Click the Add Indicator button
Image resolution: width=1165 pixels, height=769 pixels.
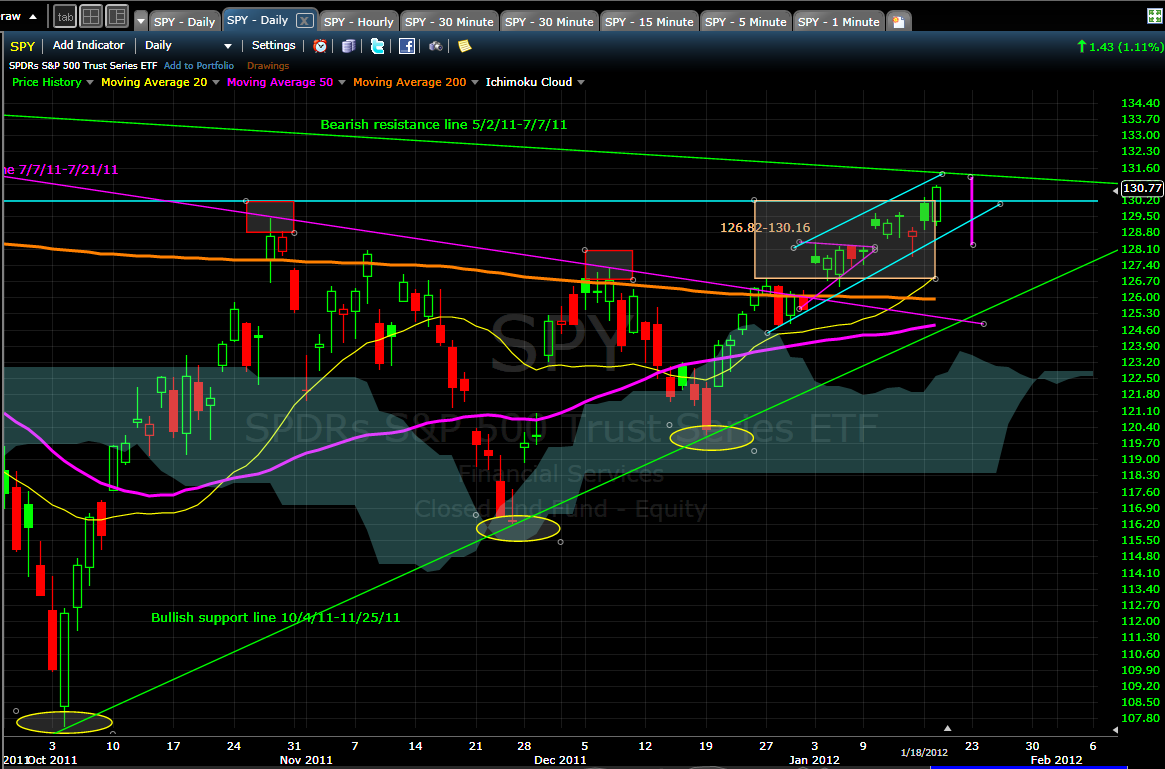point(88,45)
